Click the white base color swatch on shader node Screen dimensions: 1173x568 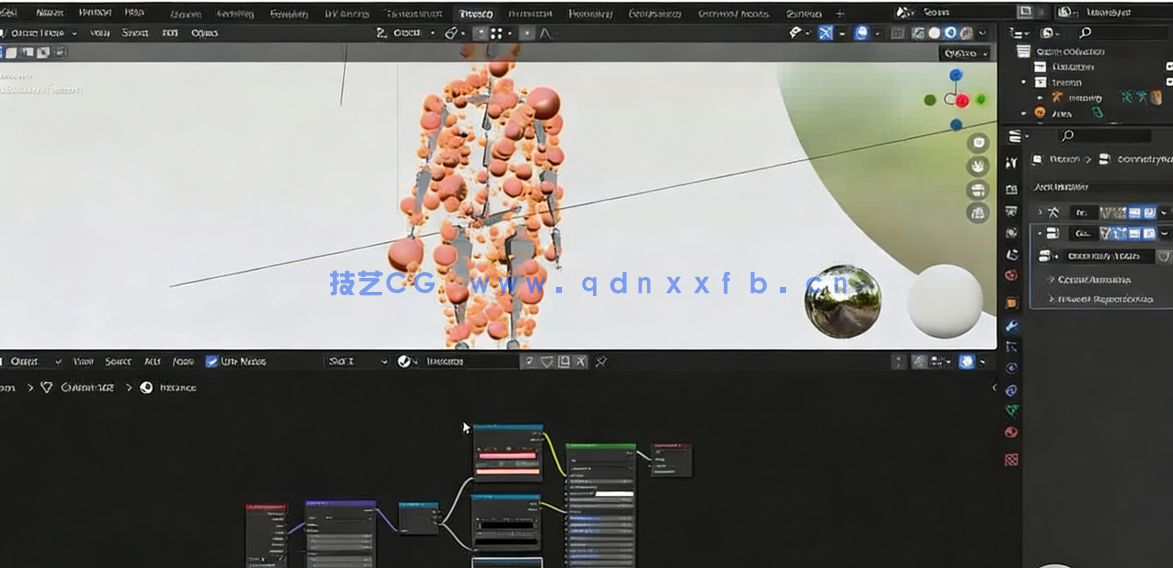[x=615, y=494]
